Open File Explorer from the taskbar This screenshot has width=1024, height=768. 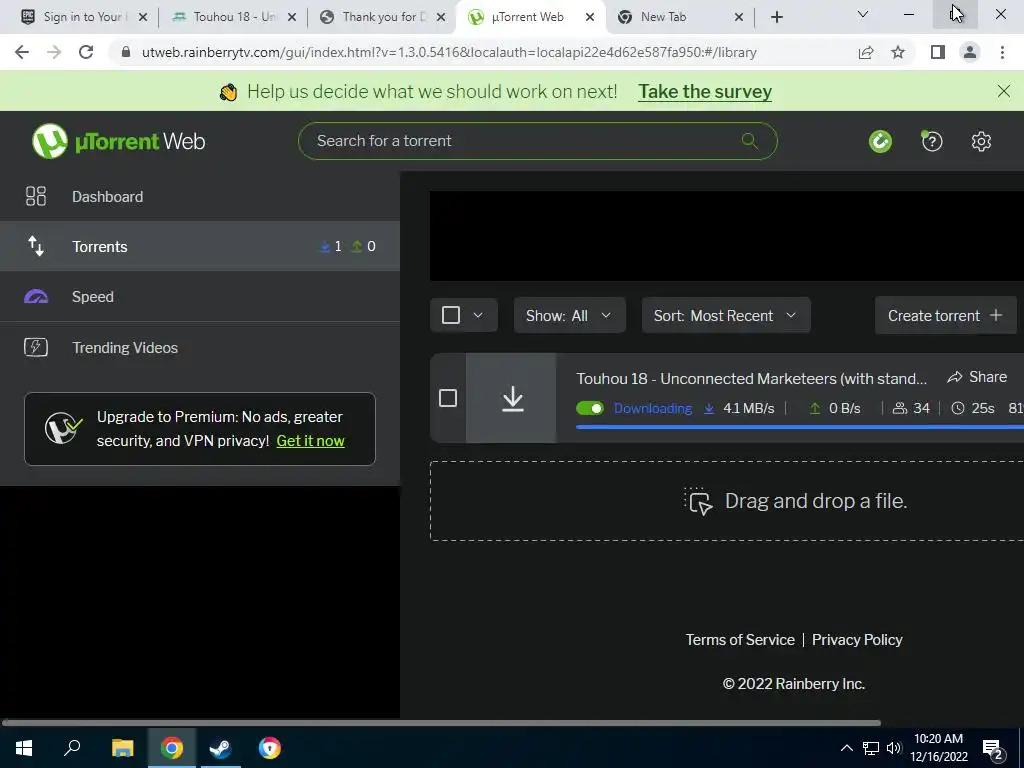tap(122, 748)
